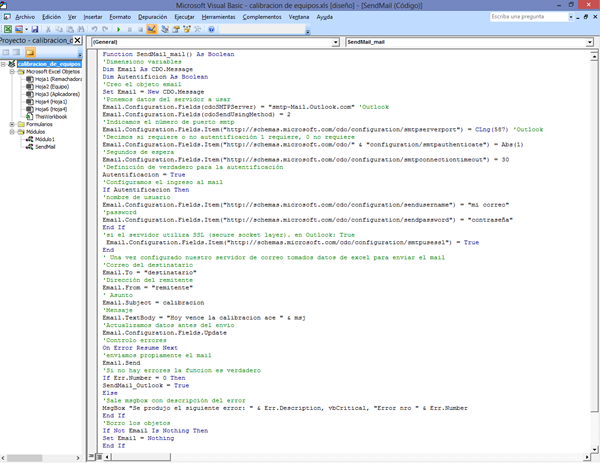Click the Undo arrow in the toolbar
The width and height of the screenshot is (600, 463).
[94, 30]
